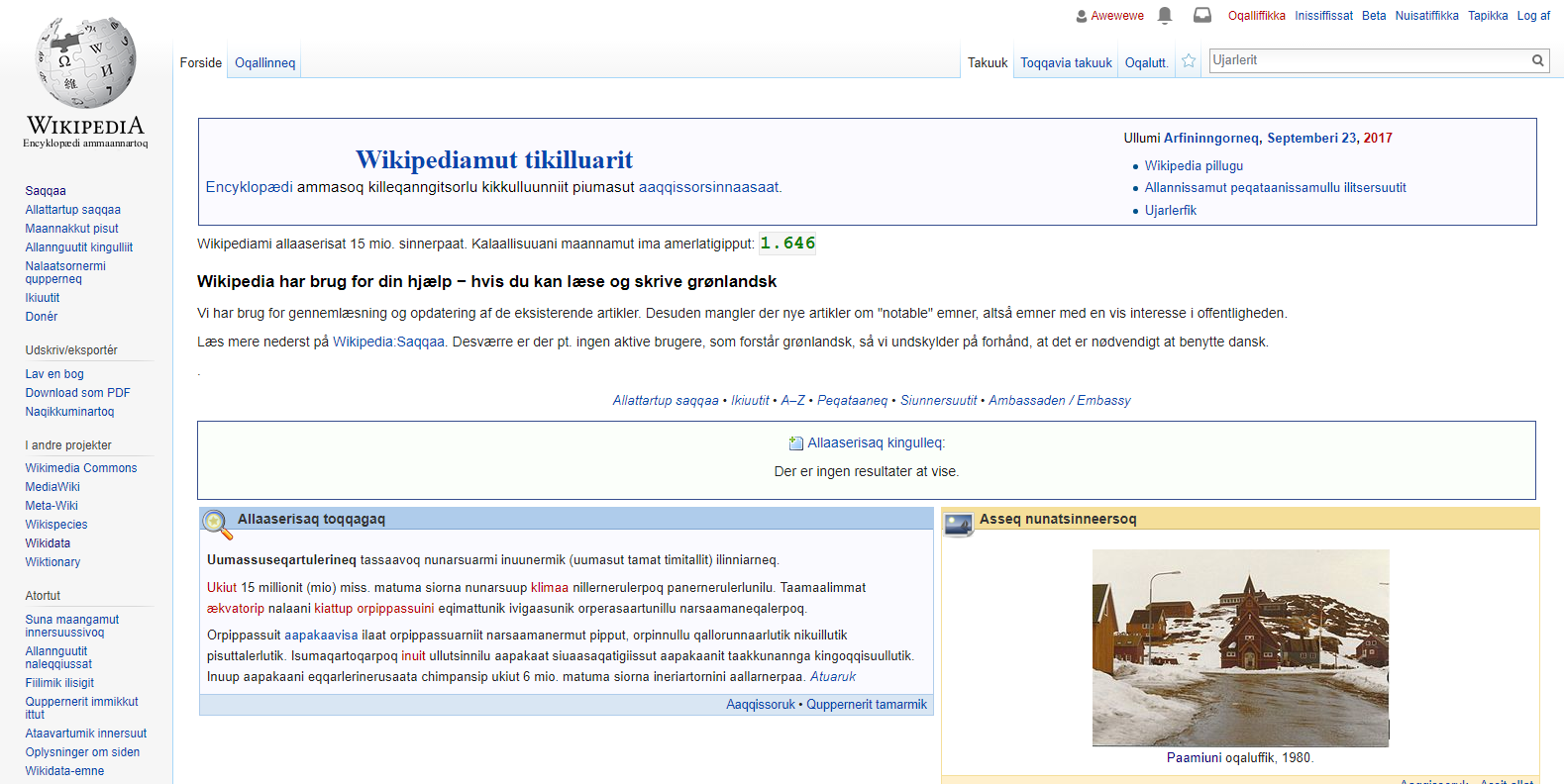Open Allannguutit kingulliit sidebar link

point(79,247)
